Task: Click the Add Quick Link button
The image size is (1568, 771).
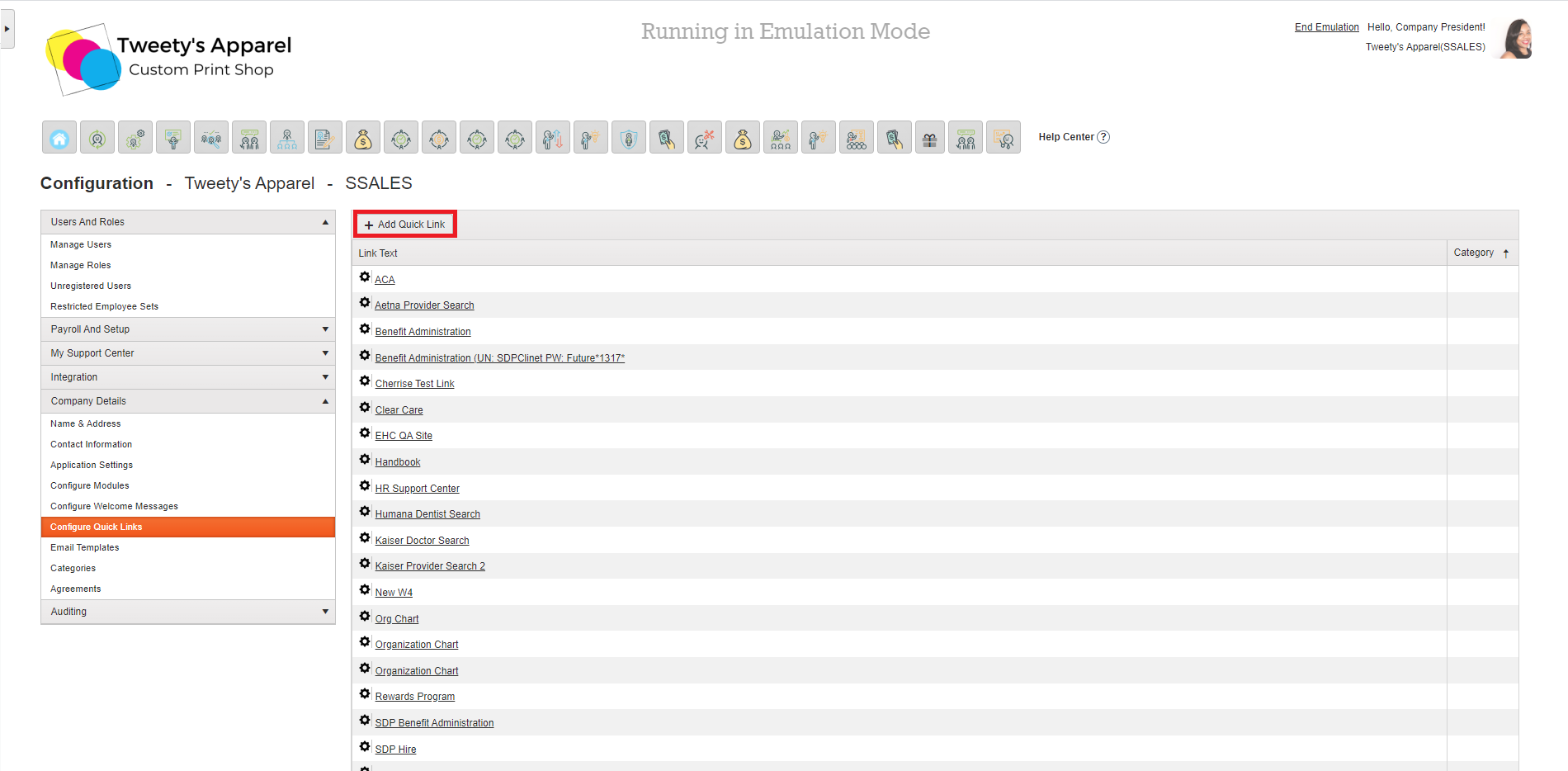Action: (405, 224)
